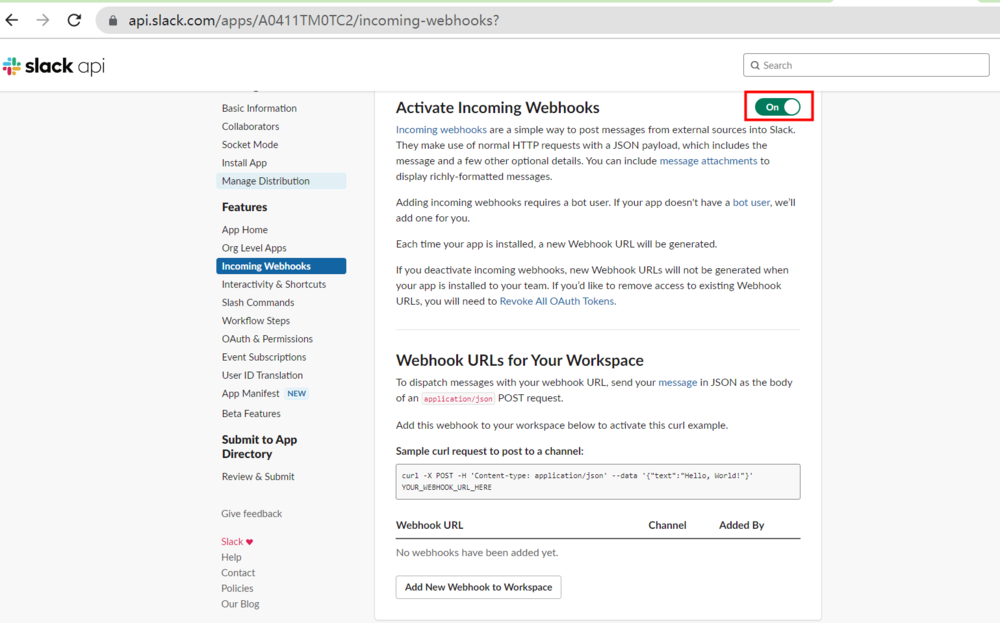The height and width of the screenshot is (623, 1000).
Task: Click the Activate Incoming Webhooks heading
Action: tap(497, 107)
